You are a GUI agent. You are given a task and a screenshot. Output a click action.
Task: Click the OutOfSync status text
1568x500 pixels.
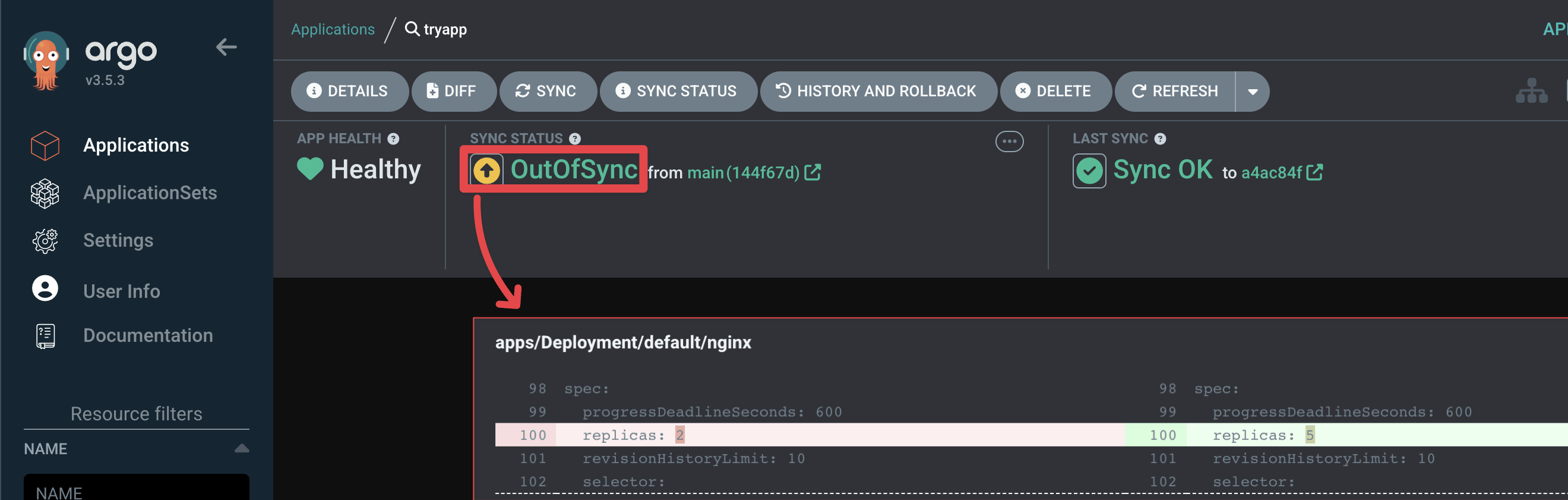574,169
